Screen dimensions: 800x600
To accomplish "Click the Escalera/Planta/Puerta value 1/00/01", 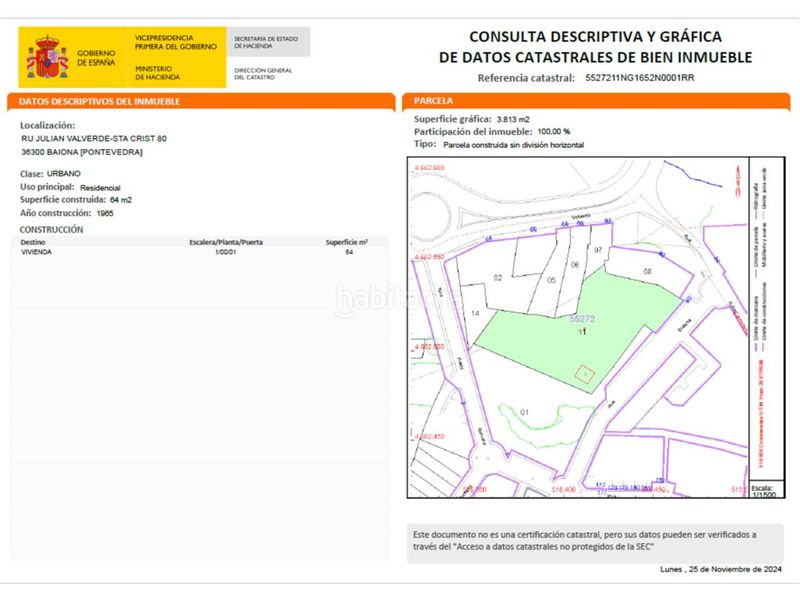I will point(226,252).
